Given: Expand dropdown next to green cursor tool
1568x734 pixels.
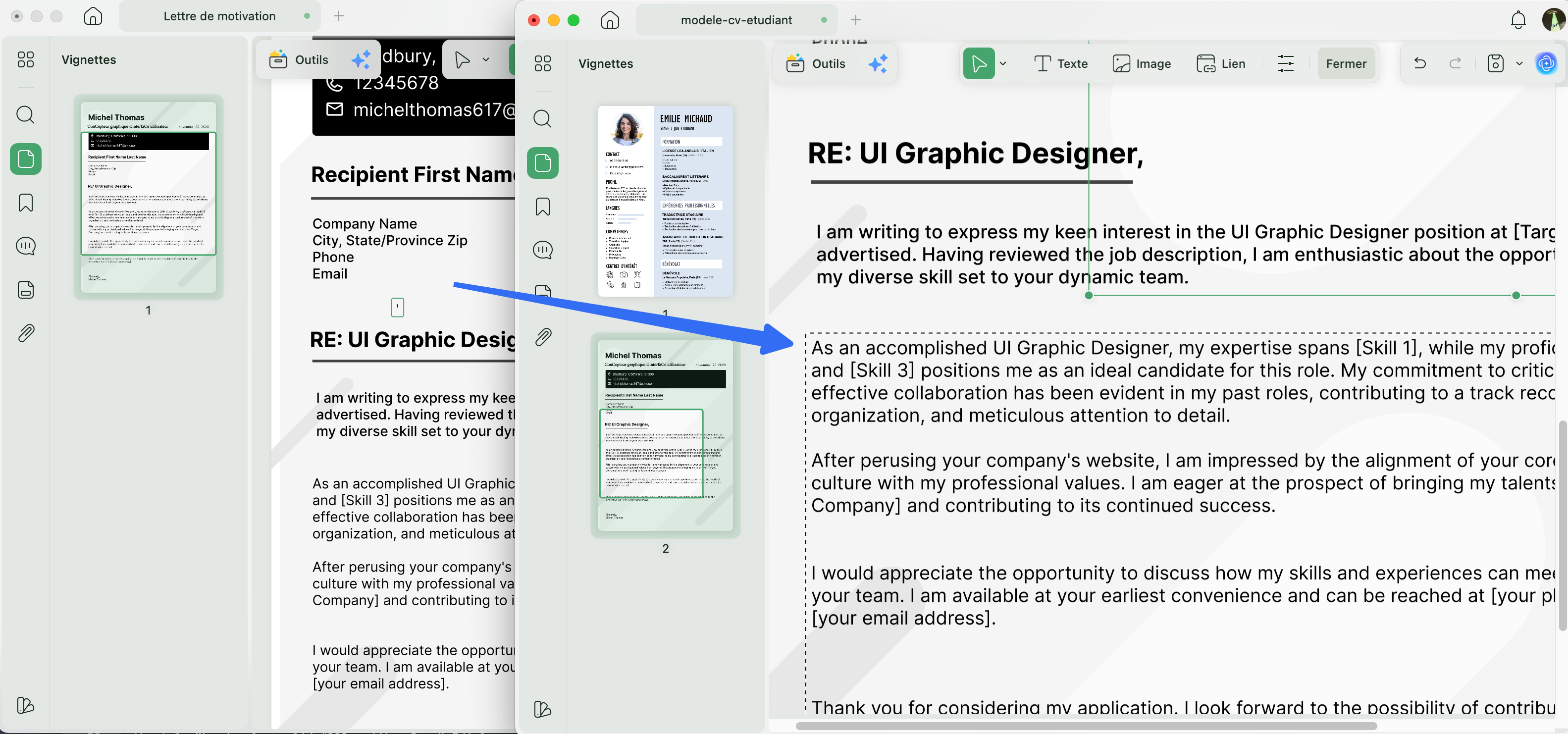Looking at the screenshot, I should (1002, 63).
